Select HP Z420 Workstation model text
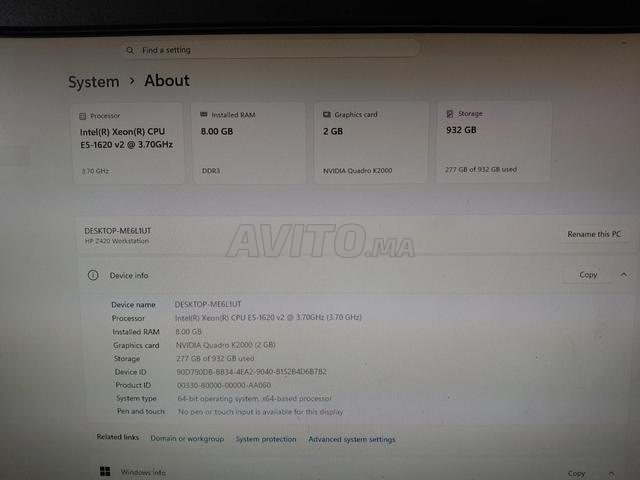The width and height of the screenshot is (640, 480). [117, 241]
